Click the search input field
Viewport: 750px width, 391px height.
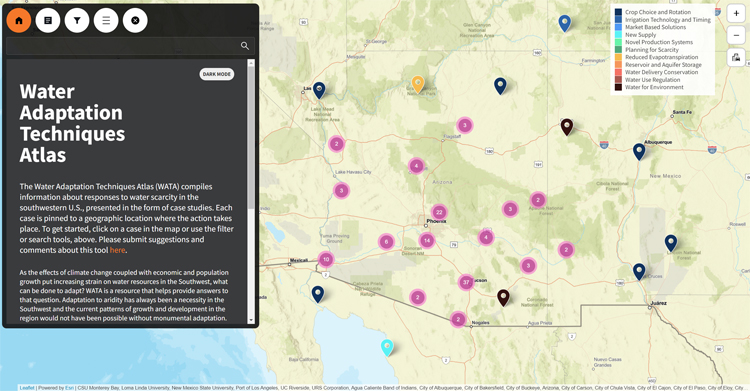click(x=122, y=46)
